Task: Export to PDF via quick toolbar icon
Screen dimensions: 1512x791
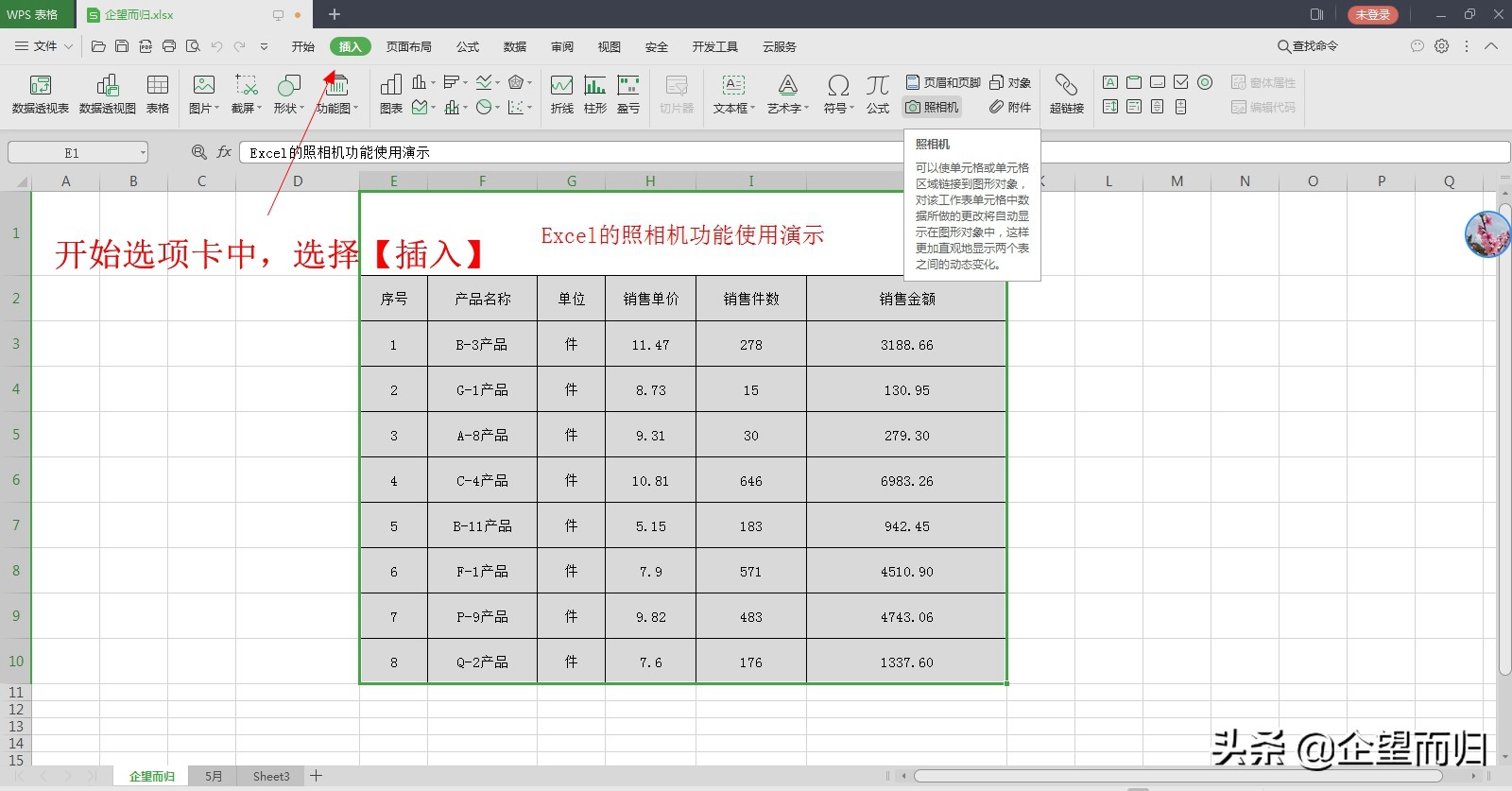Action: [x=146, y=46]
